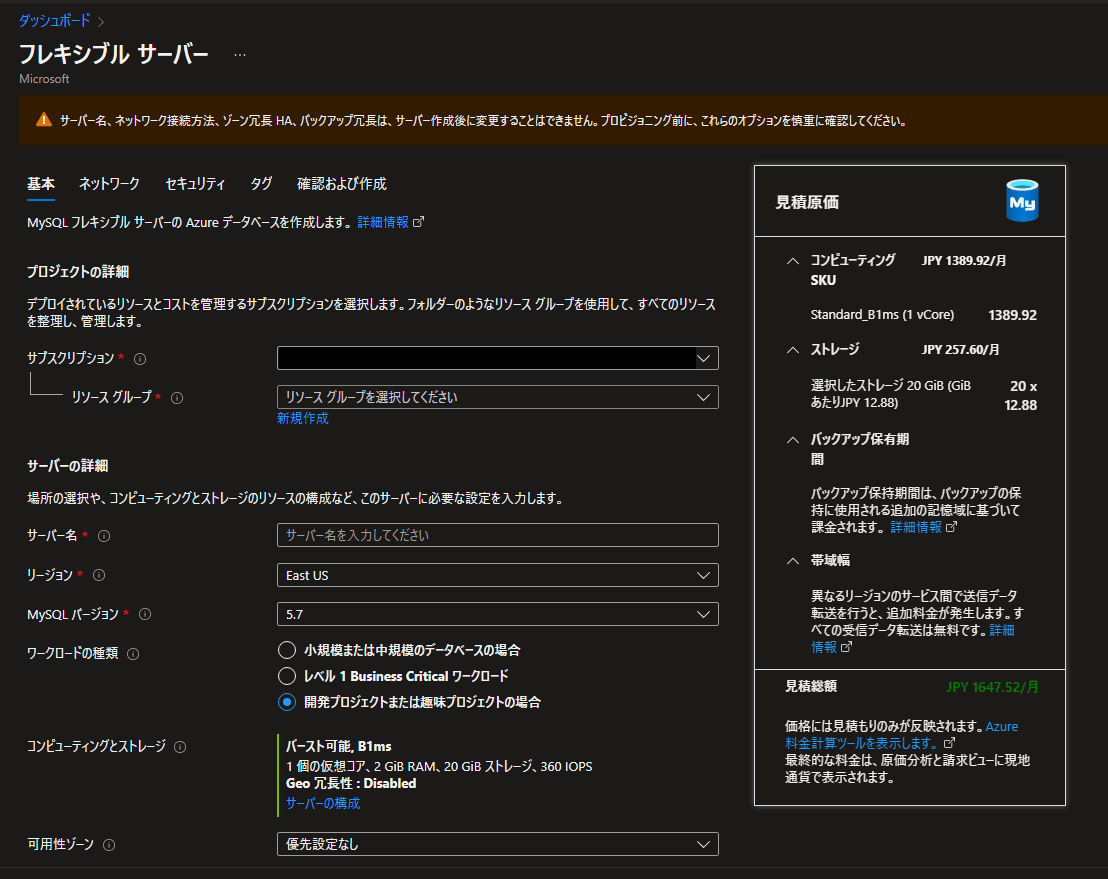Click the Standard_B1ms (1 vCore) SKU line

(882, 314)
